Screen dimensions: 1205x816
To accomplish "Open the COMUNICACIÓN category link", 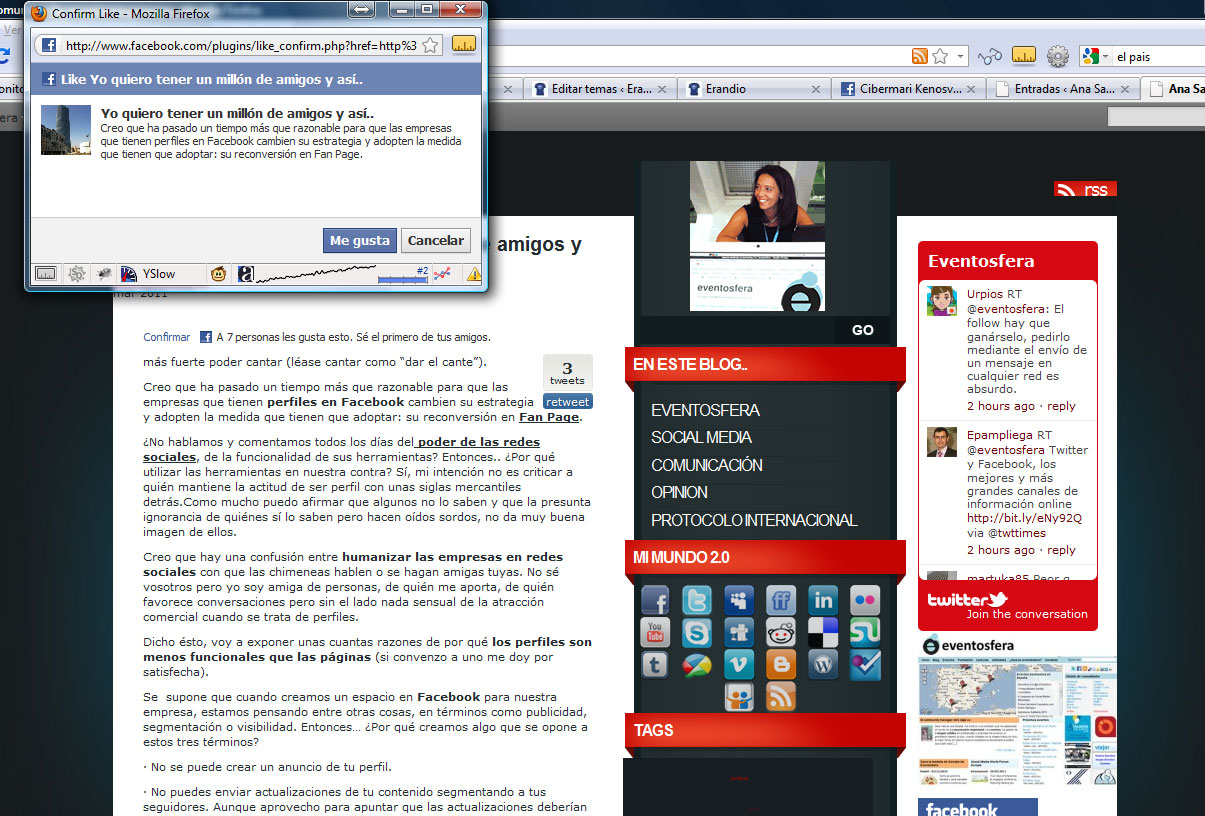I will pyautogui.click(x=706, y=465).
